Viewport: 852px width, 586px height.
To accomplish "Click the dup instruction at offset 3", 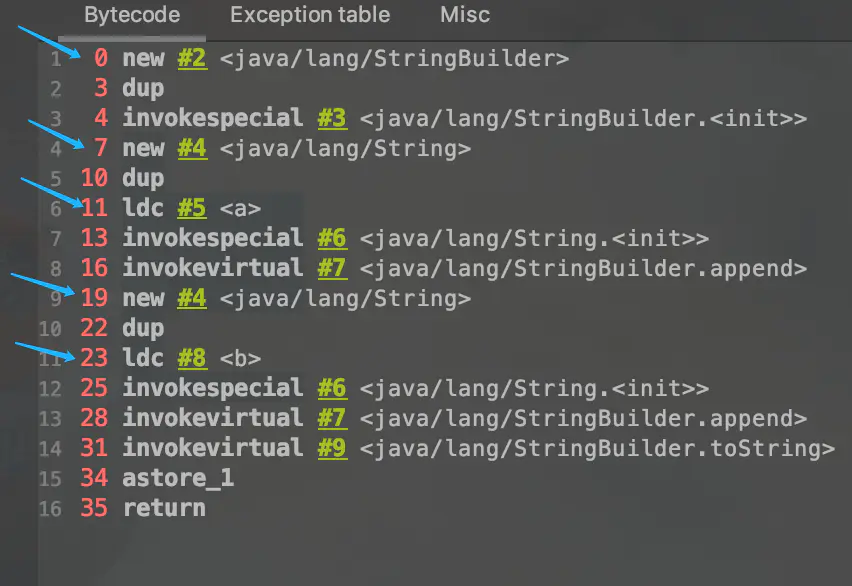I will (x=143, y=89).
